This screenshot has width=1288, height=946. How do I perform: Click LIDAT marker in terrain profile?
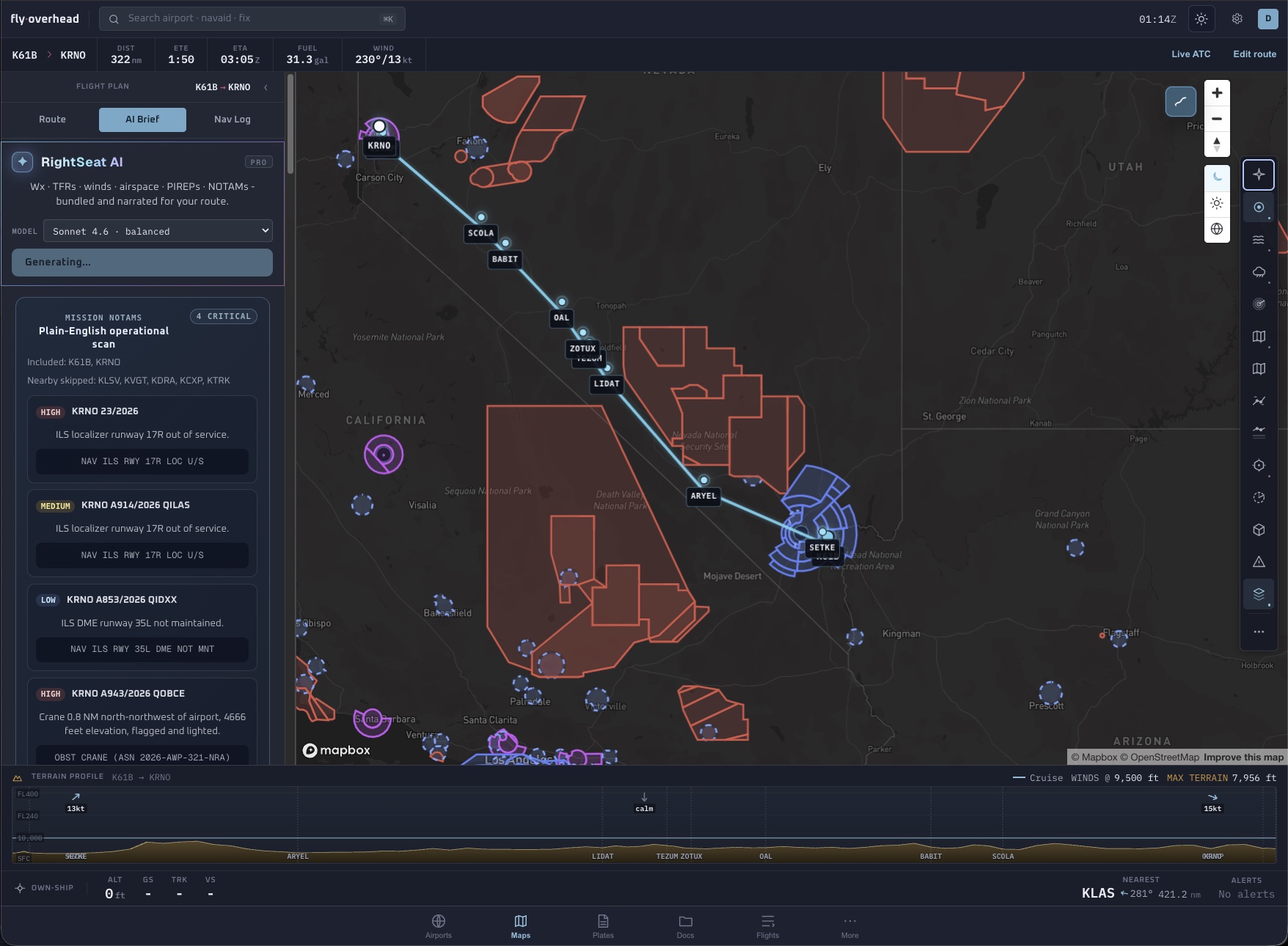[x=603, y=857]
